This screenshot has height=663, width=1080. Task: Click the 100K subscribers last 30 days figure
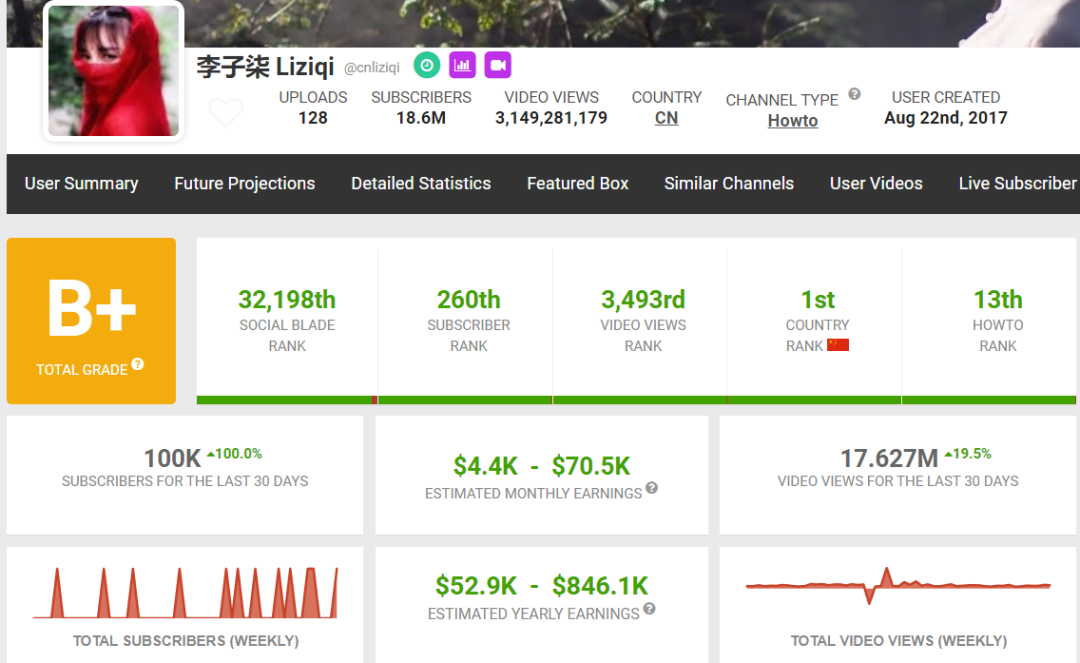click(172, 459)
